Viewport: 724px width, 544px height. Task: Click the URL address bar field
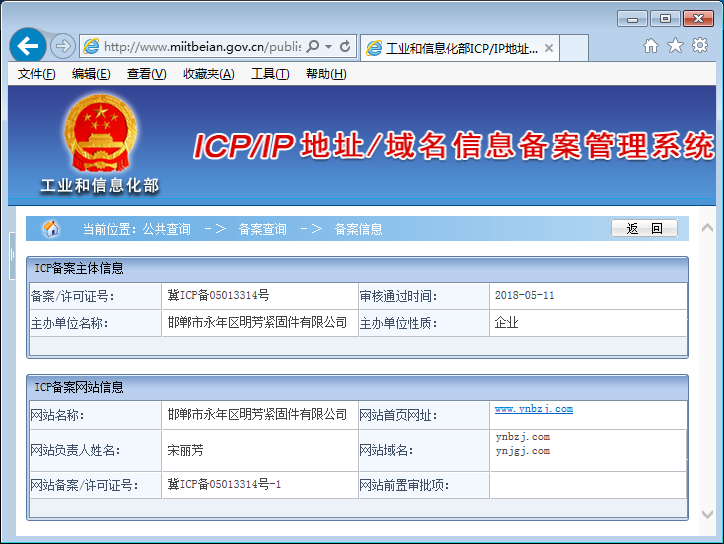point(200,46)
